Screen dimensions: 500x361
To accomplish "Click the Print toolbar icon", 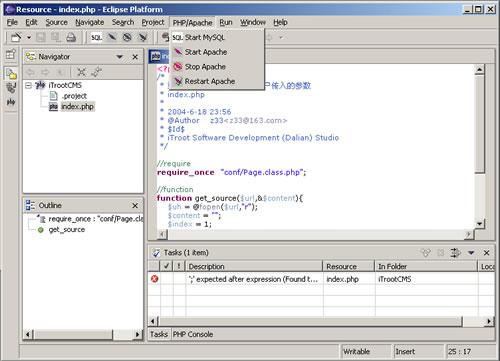I will click(71, 37).
